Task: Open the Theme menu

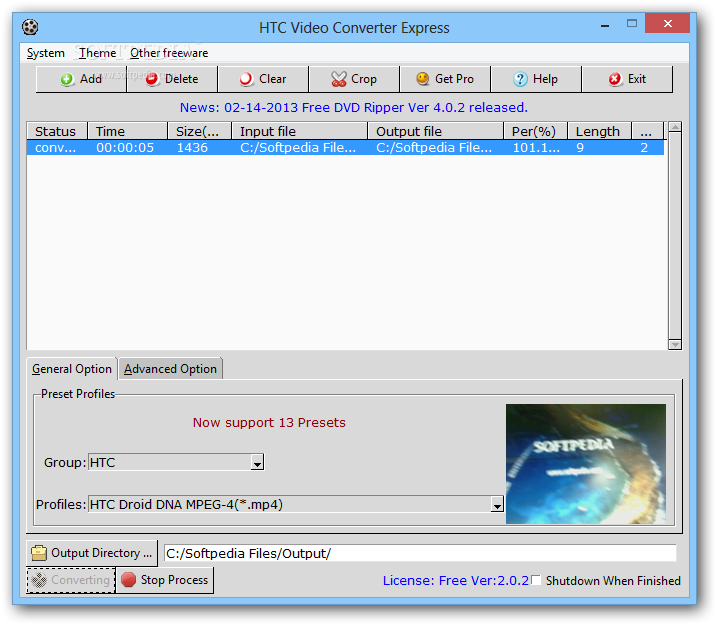Action: (x=97, y=53)
